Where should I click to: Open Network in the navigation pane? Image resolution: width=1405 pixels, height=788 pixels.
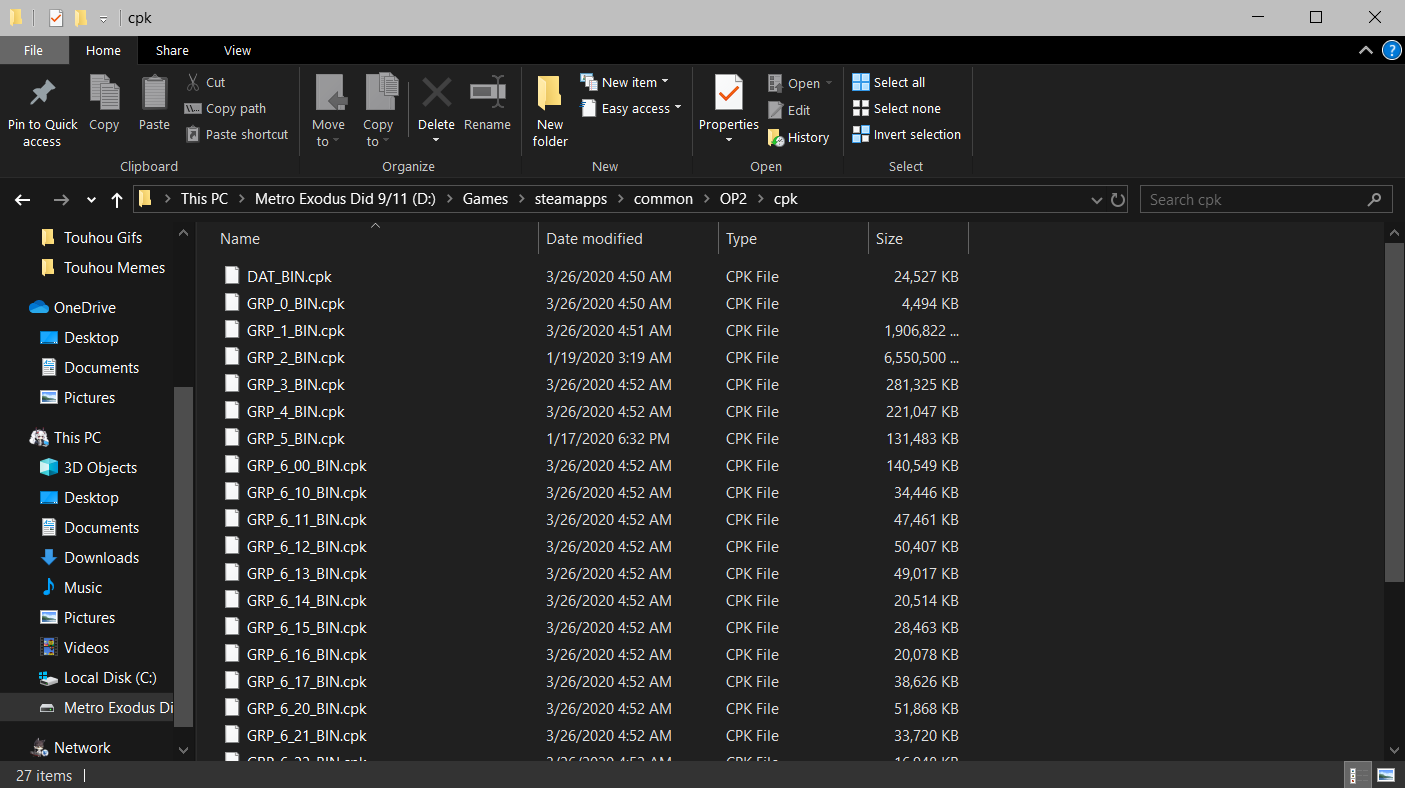82,747
